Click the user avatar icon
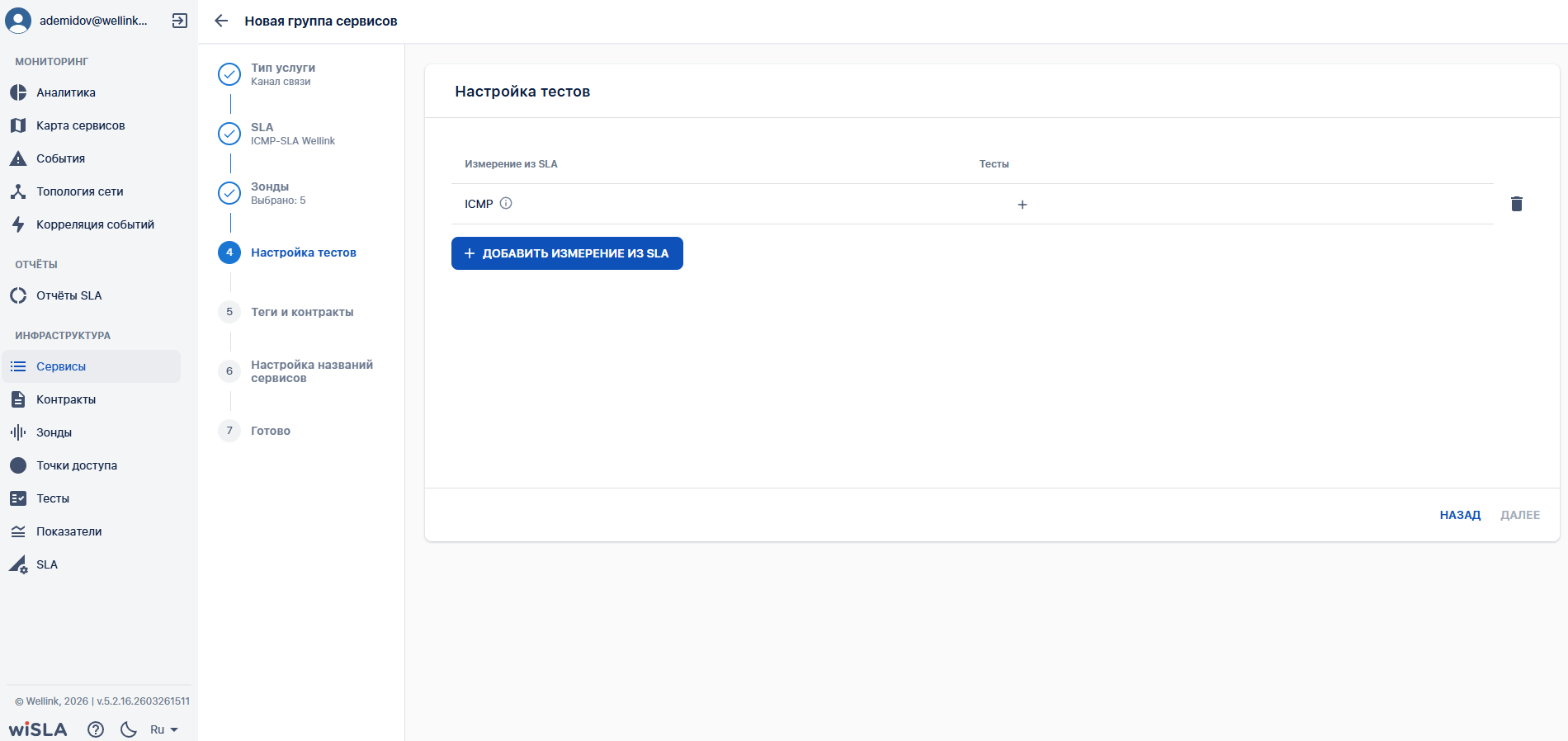Screen dimensions: 1568x741 18,21
